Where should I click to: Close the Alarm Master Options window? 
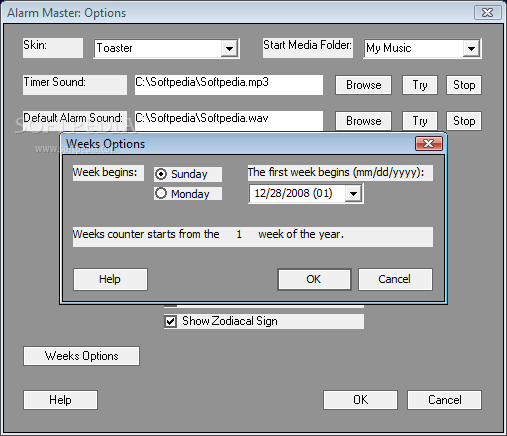(488, 13)
